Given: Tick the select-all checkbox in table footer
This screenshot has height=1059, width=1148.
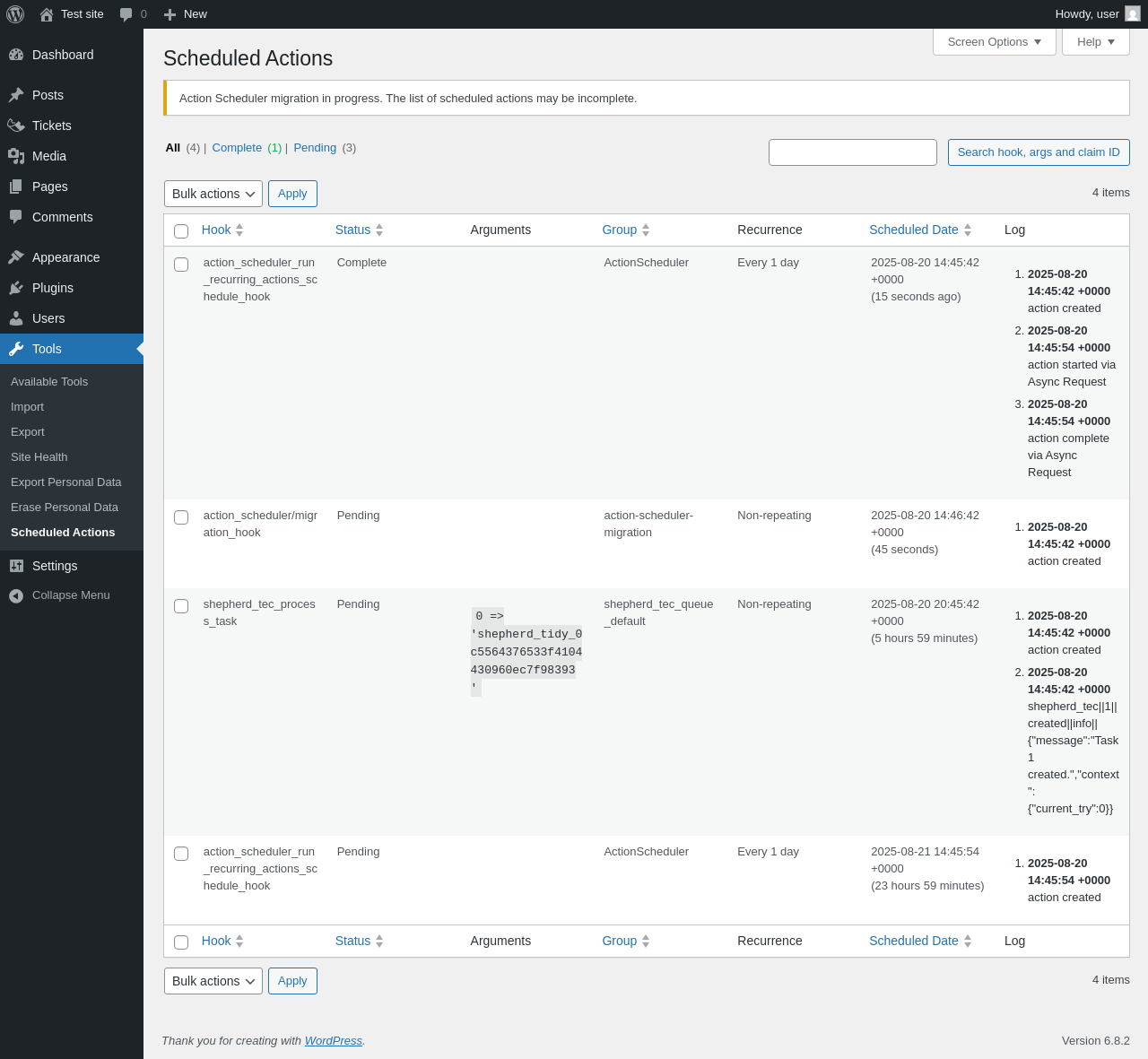Looking at the screenshot, I should coord(181,942).
